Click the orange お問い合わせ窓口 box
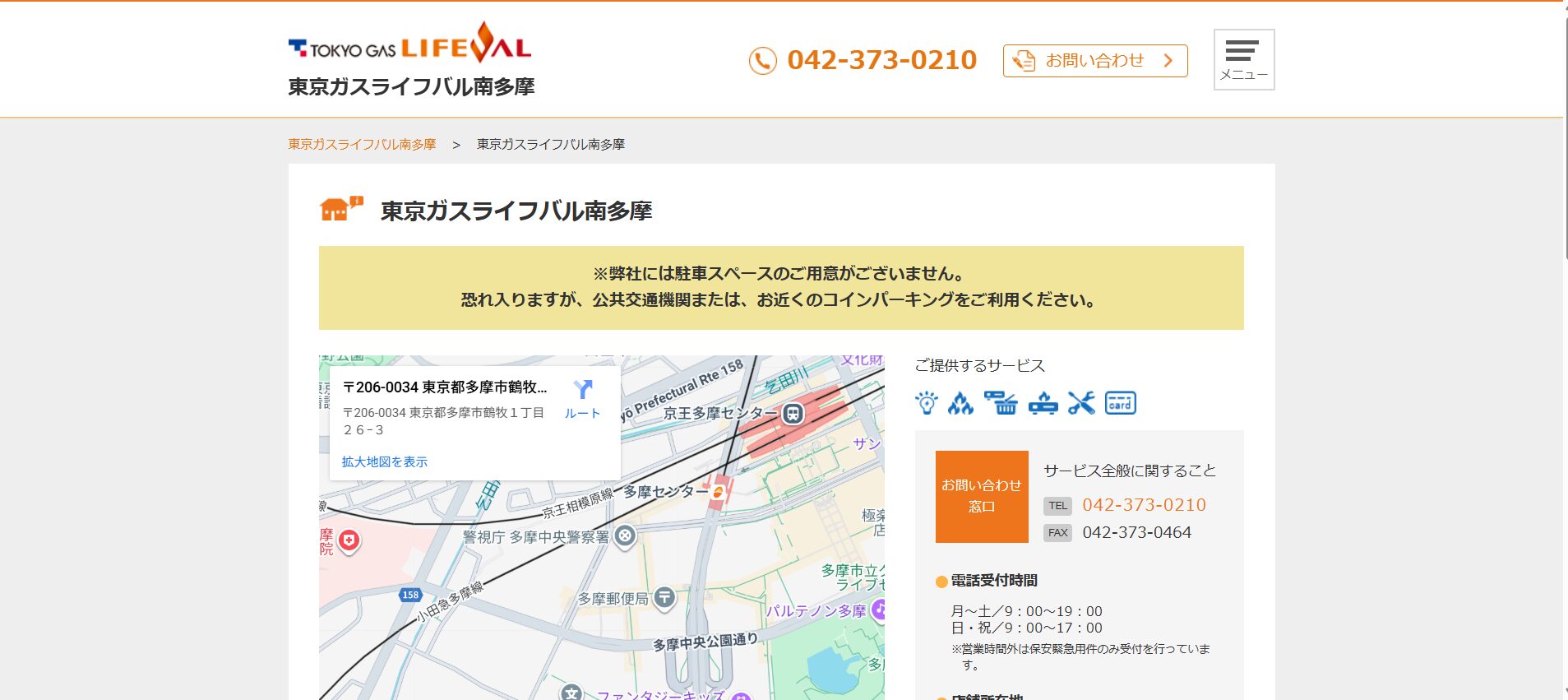This screenshot has height=700, width=1568. [982, 496]
